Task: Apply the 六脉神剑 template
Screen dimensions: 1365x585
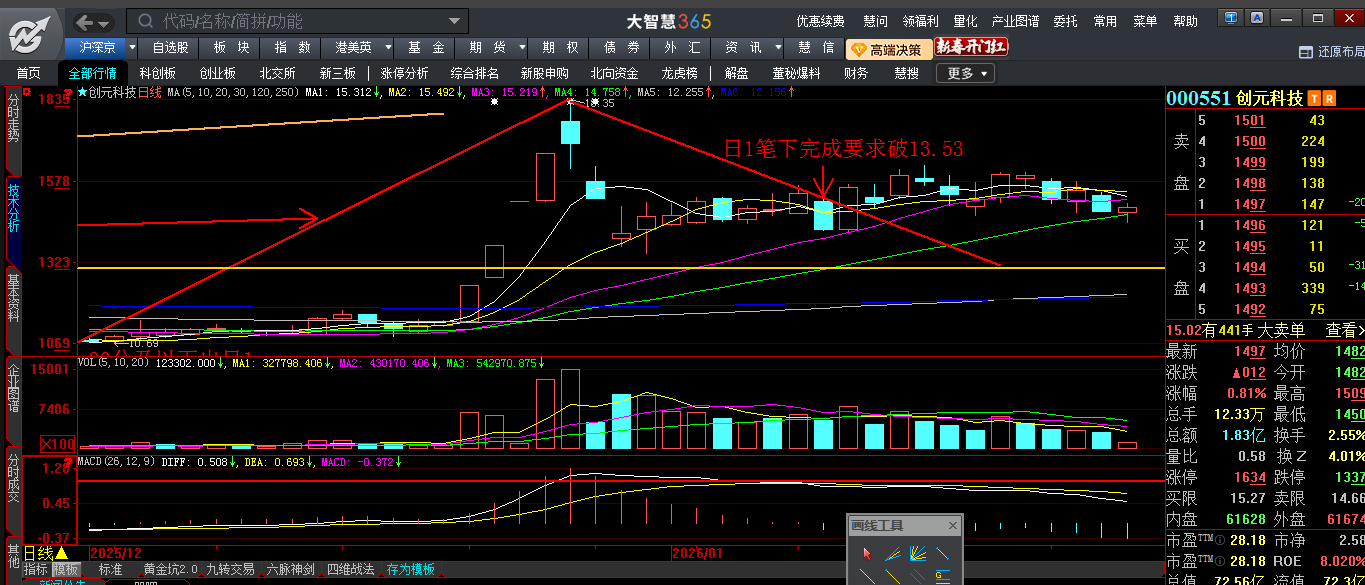Action: 291,569
